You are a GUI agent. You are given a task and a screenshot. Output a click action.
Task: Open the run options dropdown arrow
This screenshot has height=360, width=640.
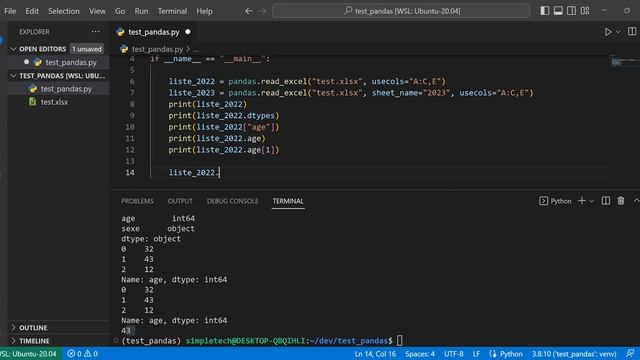[x=618, y=32]
